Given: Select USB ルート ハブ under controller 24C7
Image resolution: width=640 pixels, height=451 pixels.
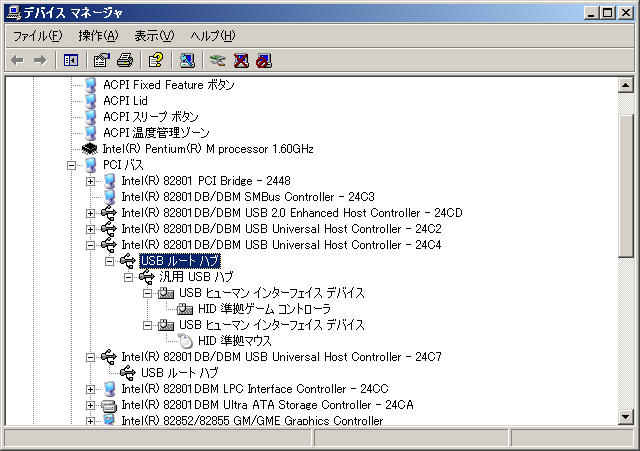Looking at the screenshot, I should point(180,373).
